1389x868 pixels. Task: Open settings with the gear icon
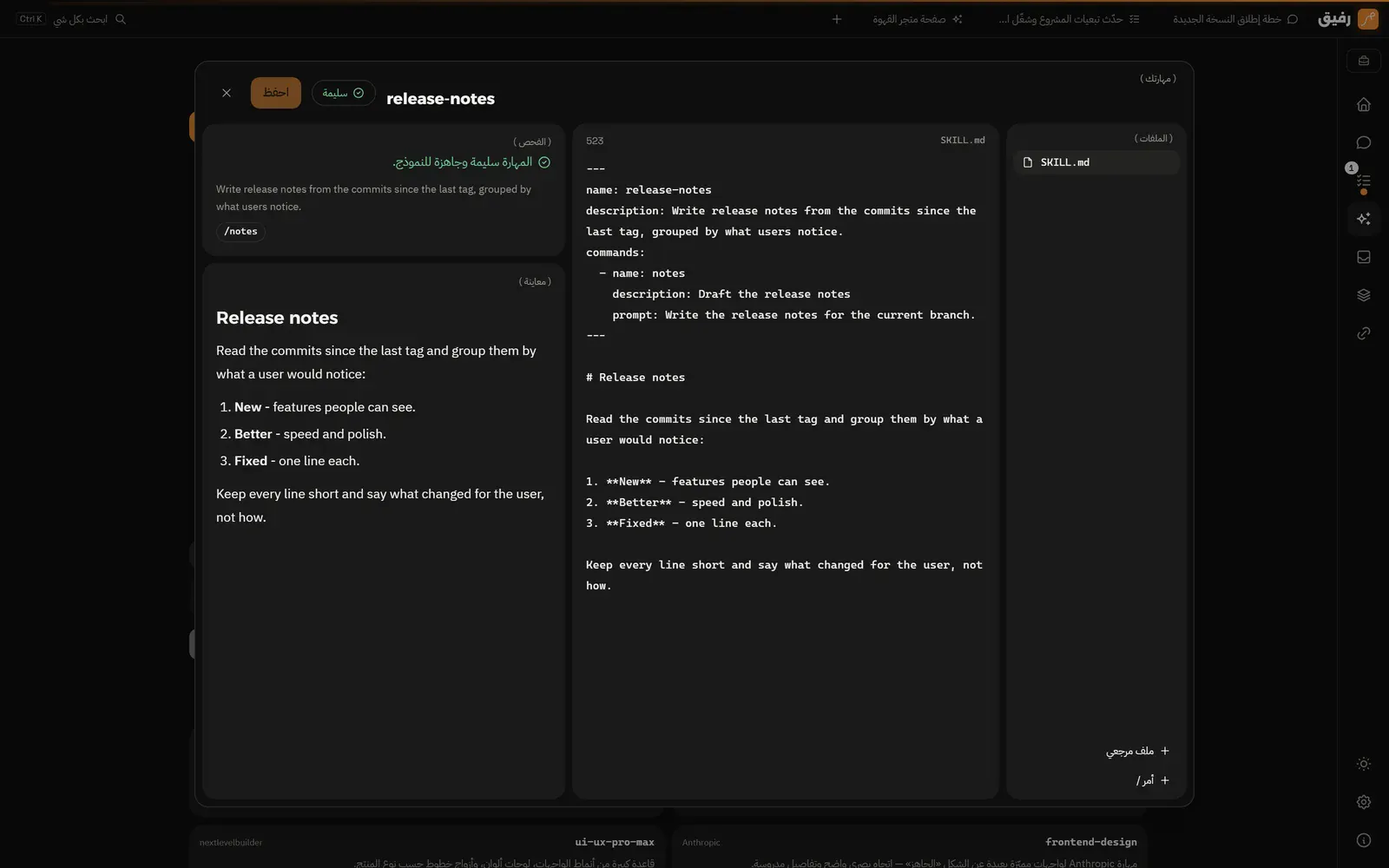click(x=1364, y=802)
